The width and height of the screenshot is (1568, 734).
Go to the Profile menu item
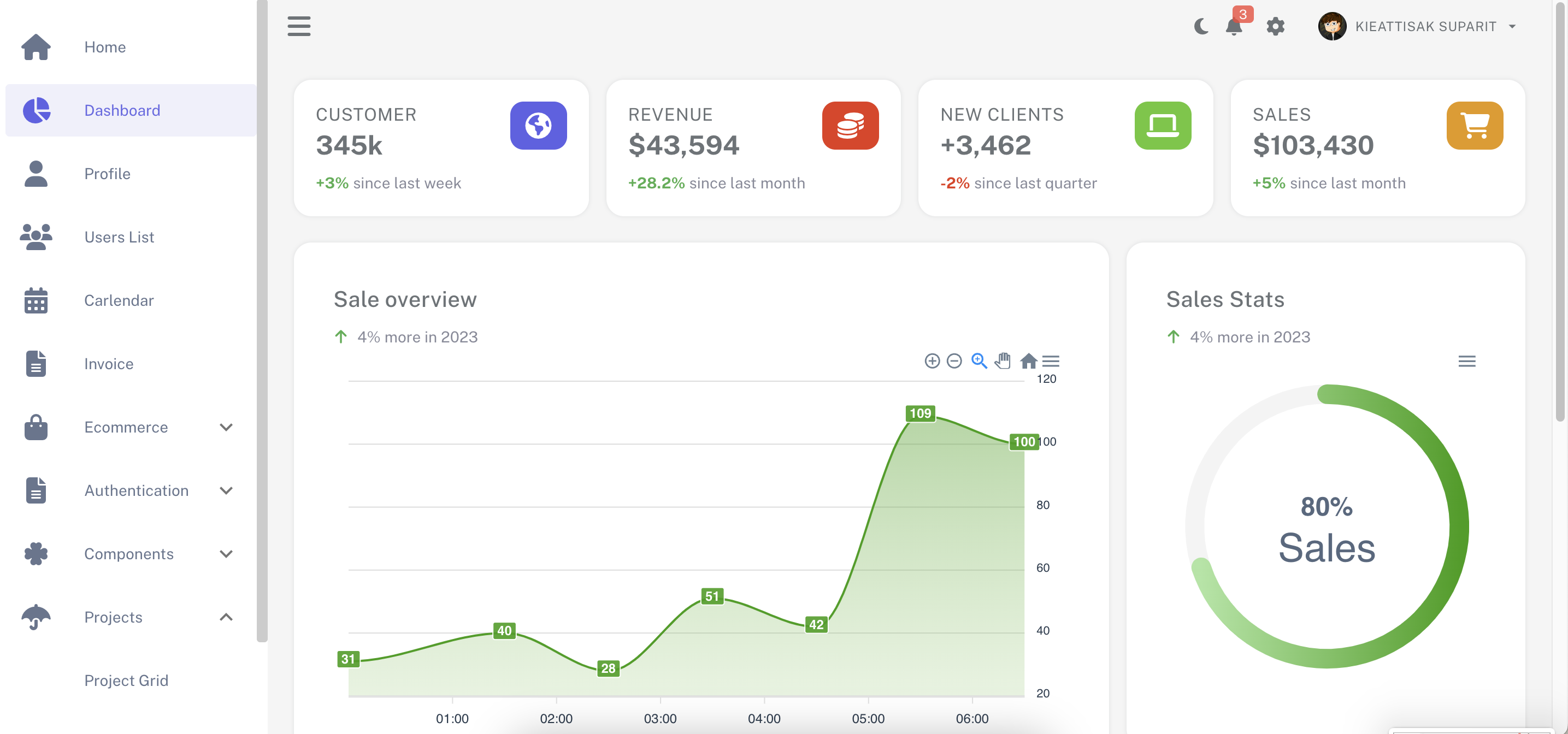point(131,174)
